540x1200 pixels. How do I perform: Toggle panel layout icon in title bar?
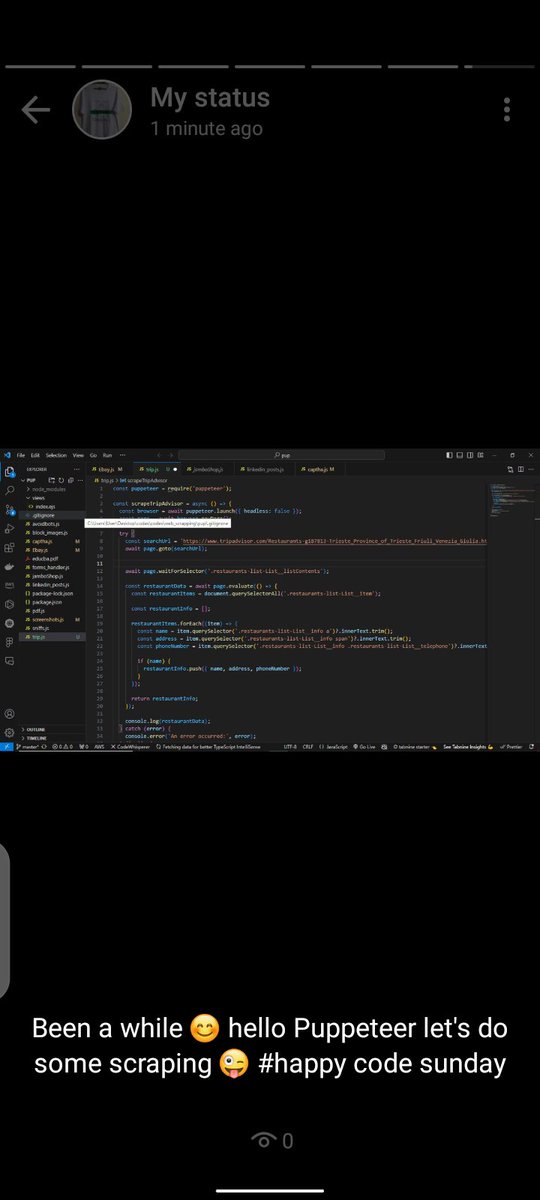click(x=460, y=455)
